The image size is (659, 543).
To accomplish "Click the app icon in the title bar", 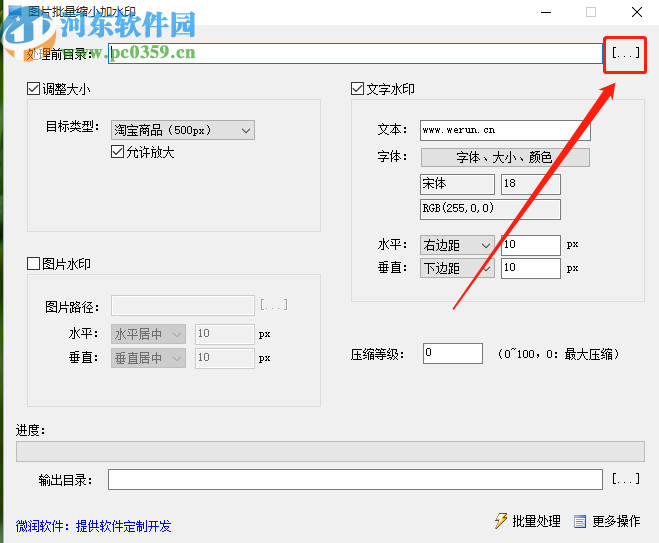I will [x=15, y=11].
